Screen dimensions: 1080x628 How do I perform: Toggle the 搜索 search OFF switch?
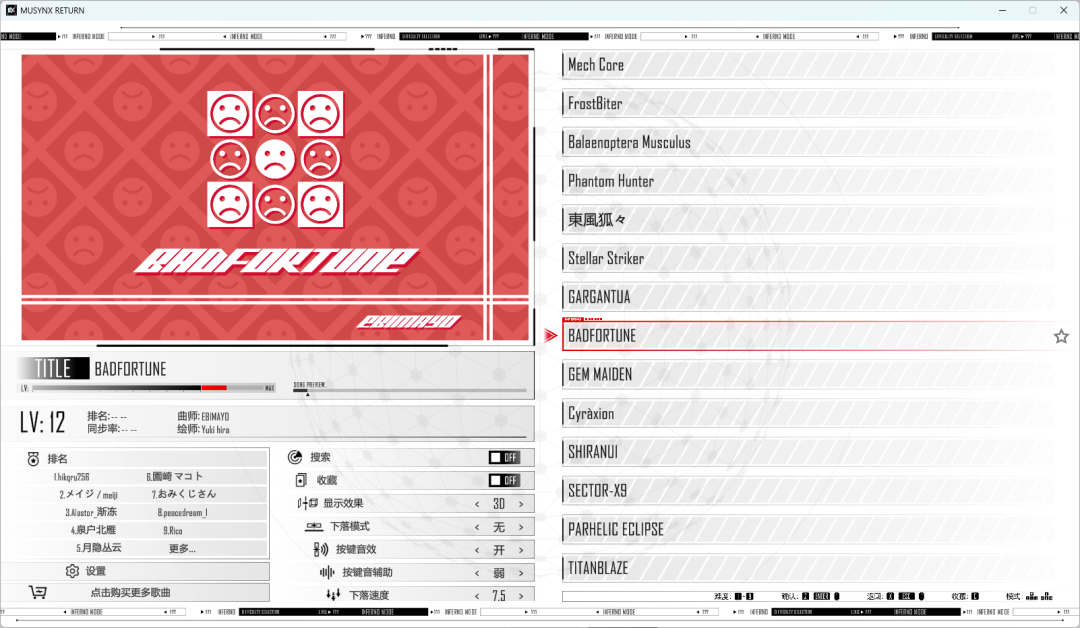504,457
